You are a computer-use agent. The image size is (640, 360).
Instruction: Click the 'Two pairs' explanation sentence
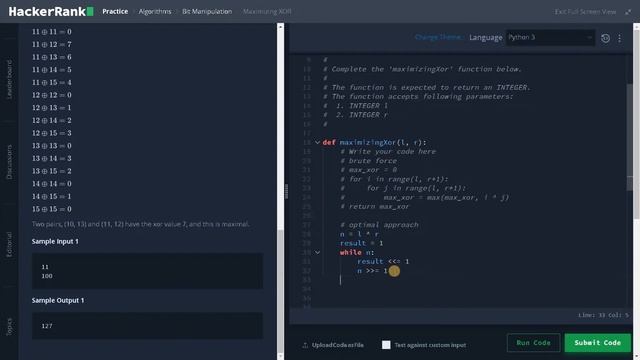[140, 224]
